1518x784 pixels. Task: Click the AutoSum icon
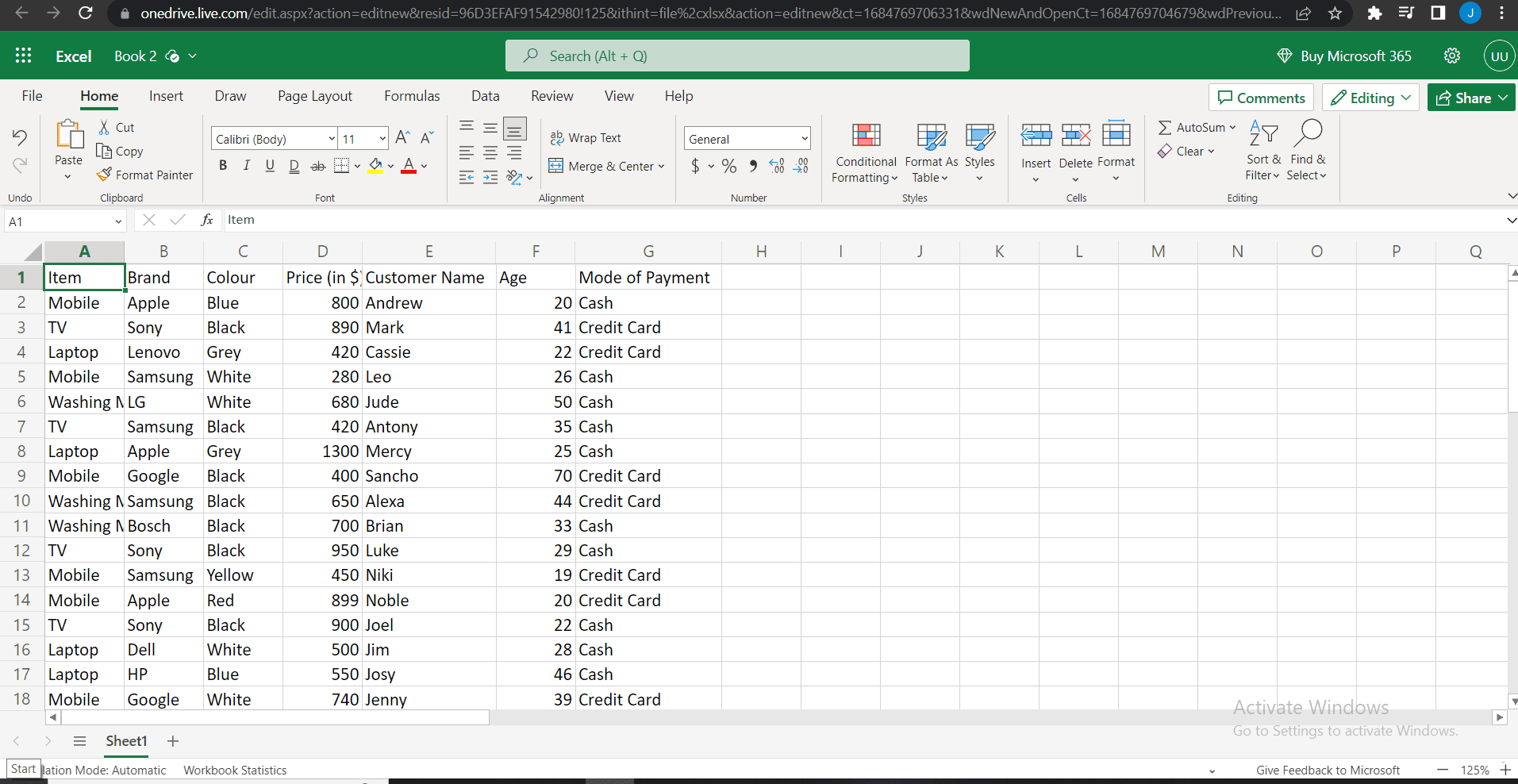coord(1165,127)
